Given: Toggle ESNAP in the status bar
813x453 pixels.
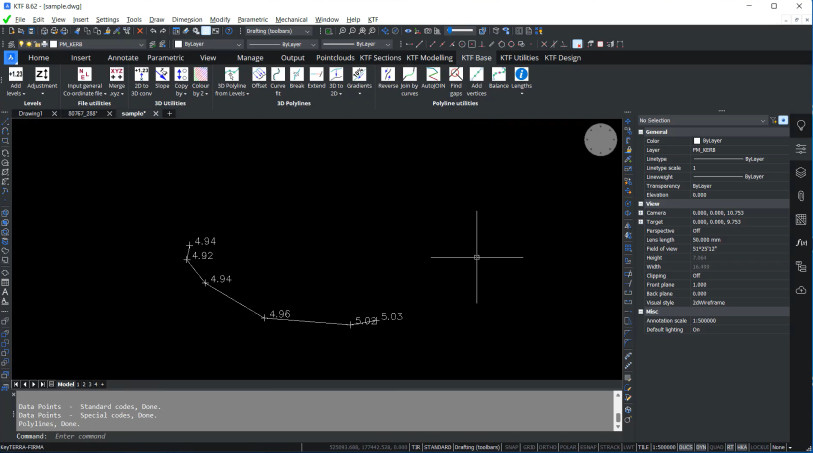Looking at the screenshot, I should [x=588, y=447].
